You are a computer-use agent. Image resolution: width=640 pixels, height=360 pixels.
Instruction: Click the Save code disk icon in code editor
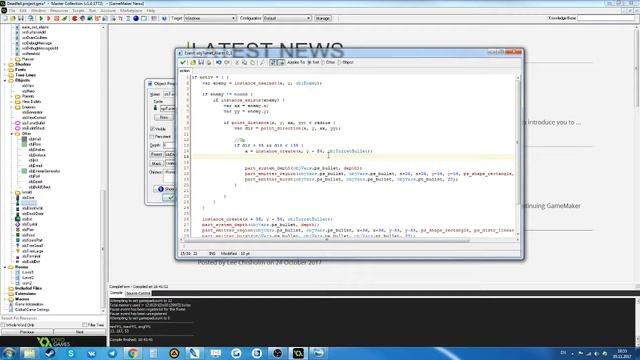[201, 62]
